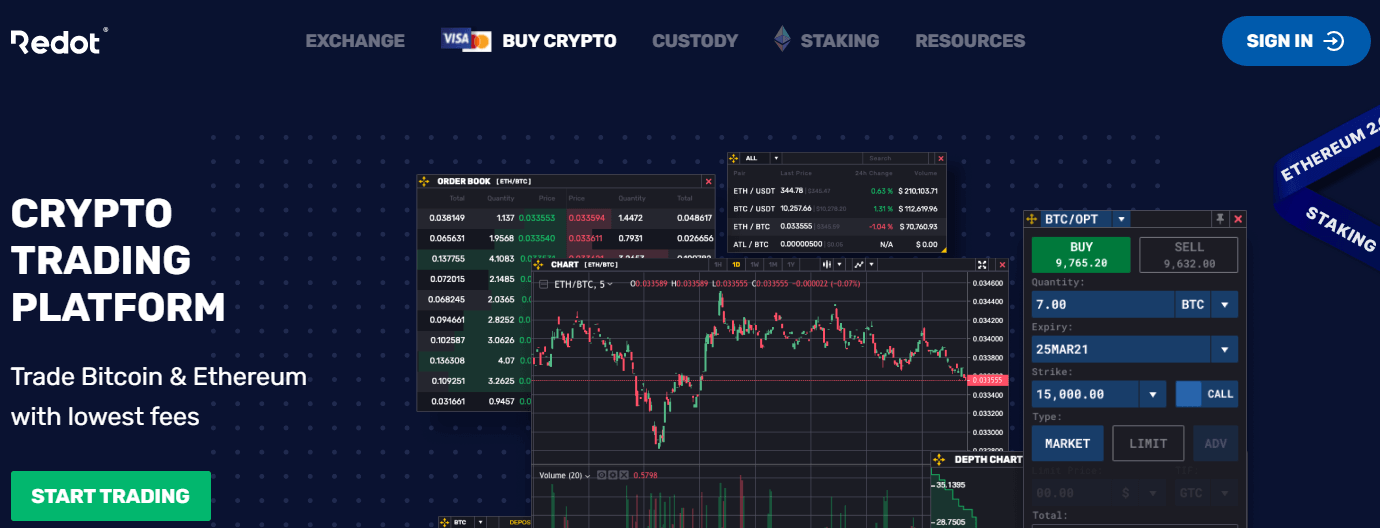Open the RESOURCES menu item
This screenshot has height=528, width=1380.
point(970,41)
